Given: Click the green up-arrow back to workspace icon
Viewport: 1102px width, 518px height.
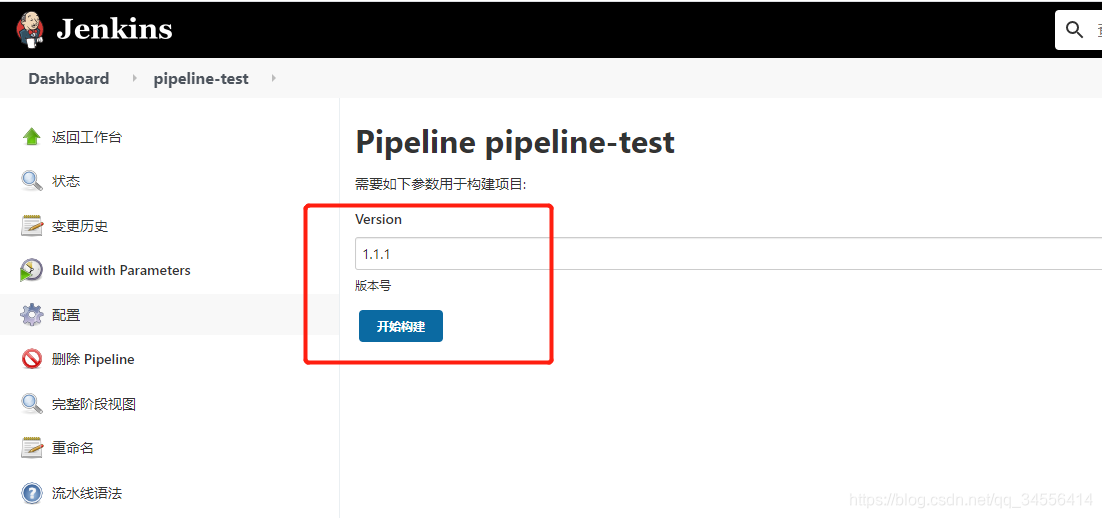Looking at the screenshot, I should point(32,137).
